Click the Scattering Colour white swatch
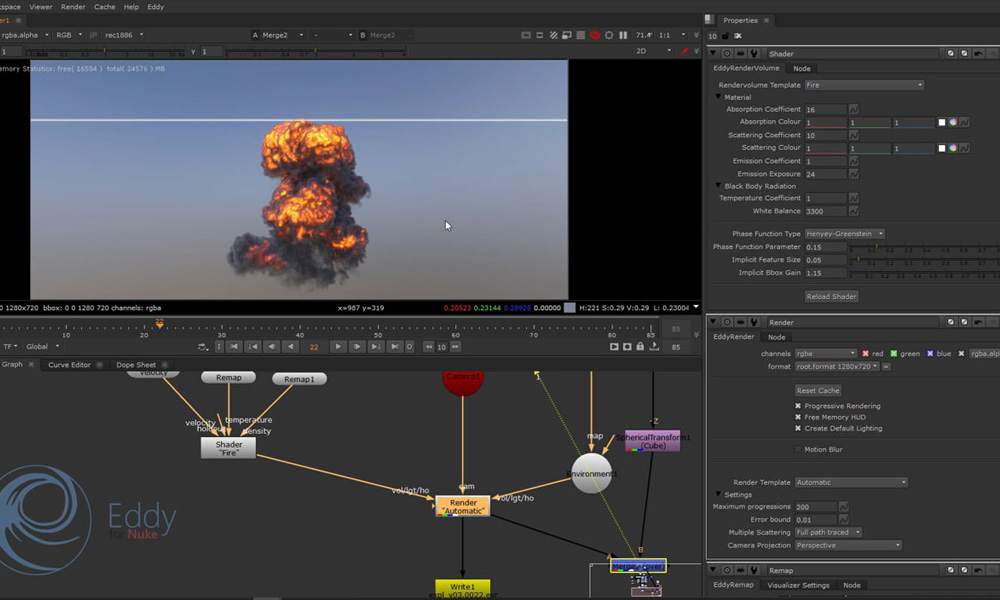The height and width of the screenshot is (600, 1000). pos(941,148)
